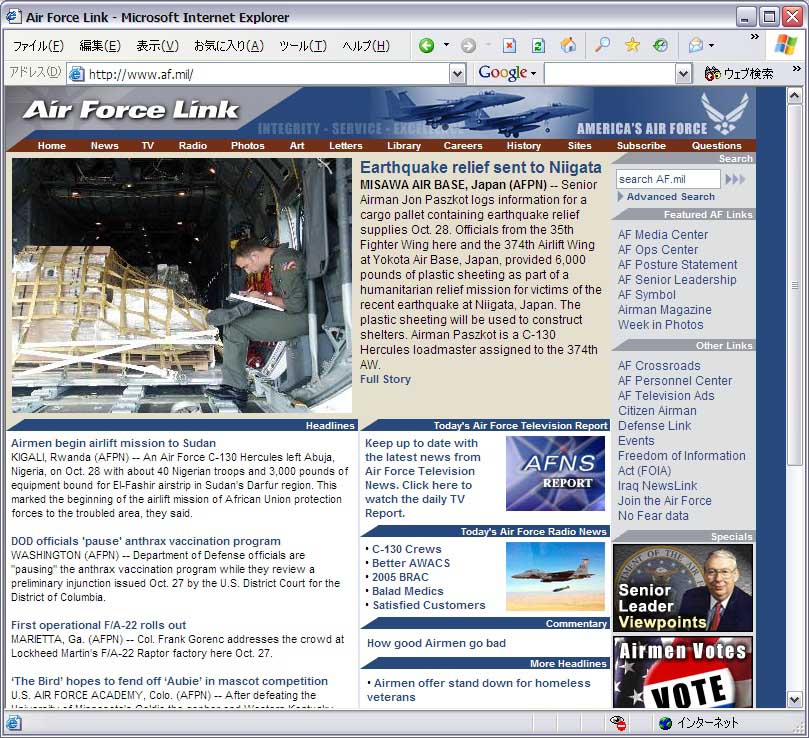The image size is (809, 738).
Task: Open the Careers navigation tab
Action: pyautogui.click(x=463, y=146)
